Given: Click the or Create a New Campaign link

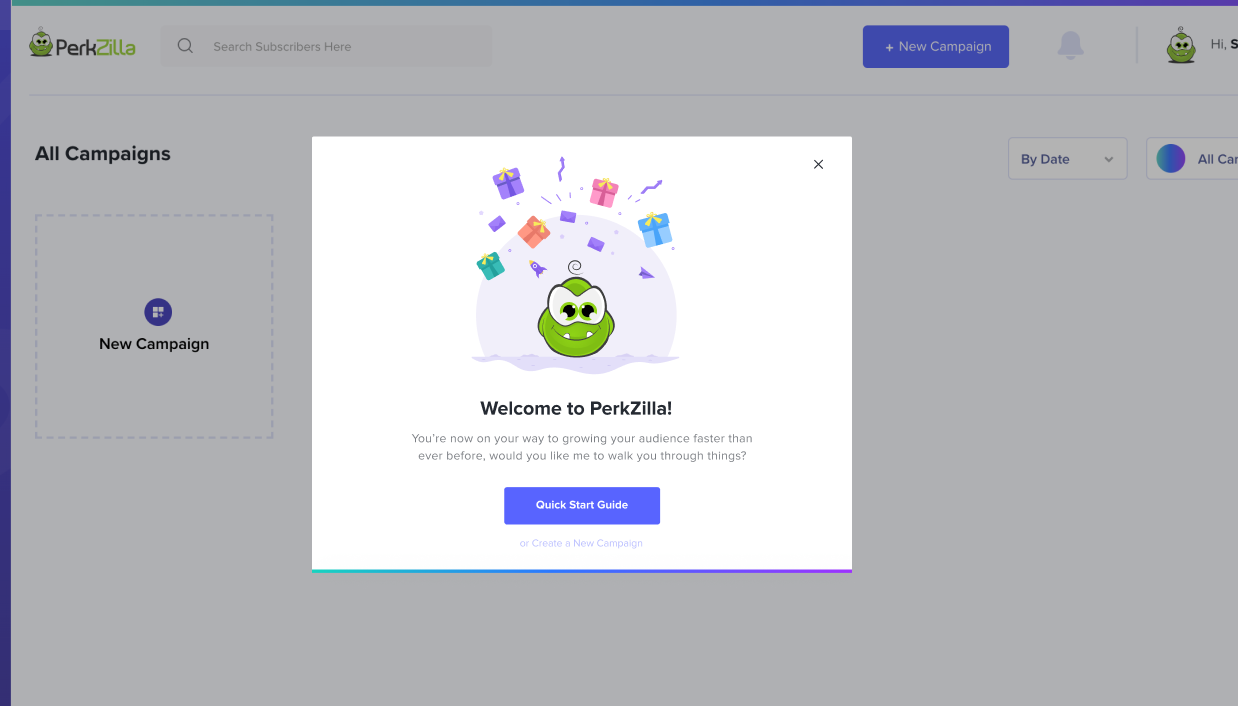Looking at the screenshot, I should click(581, 543).
